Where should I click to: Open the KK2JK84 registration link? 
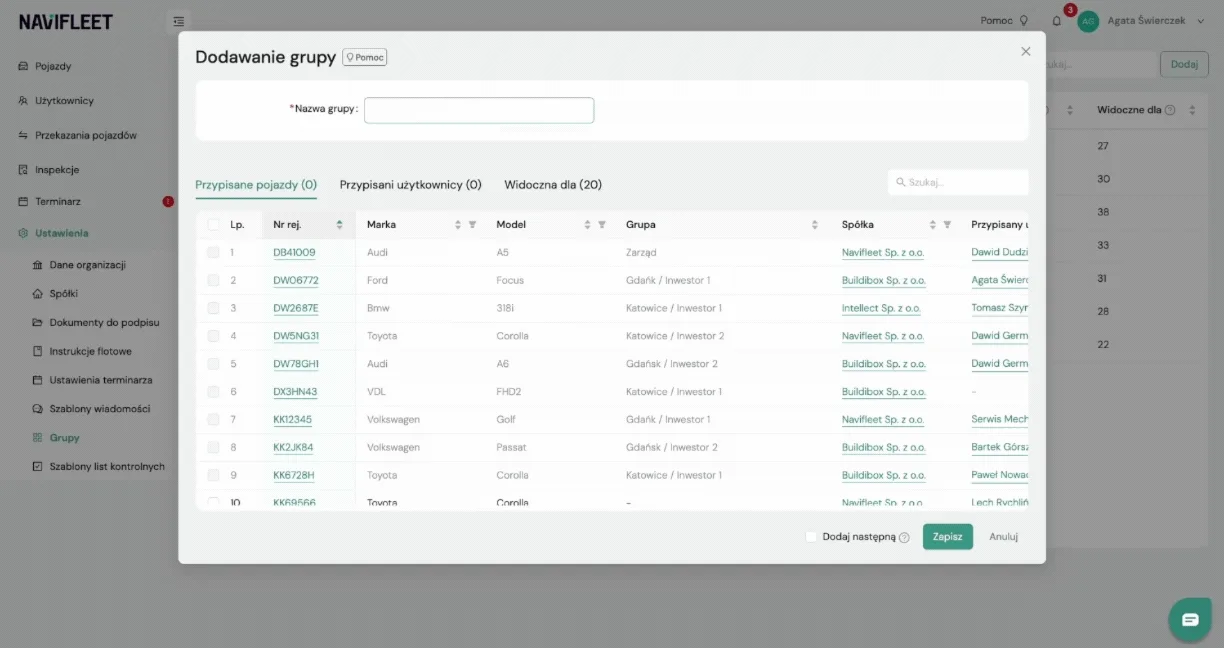pos(293,448)
